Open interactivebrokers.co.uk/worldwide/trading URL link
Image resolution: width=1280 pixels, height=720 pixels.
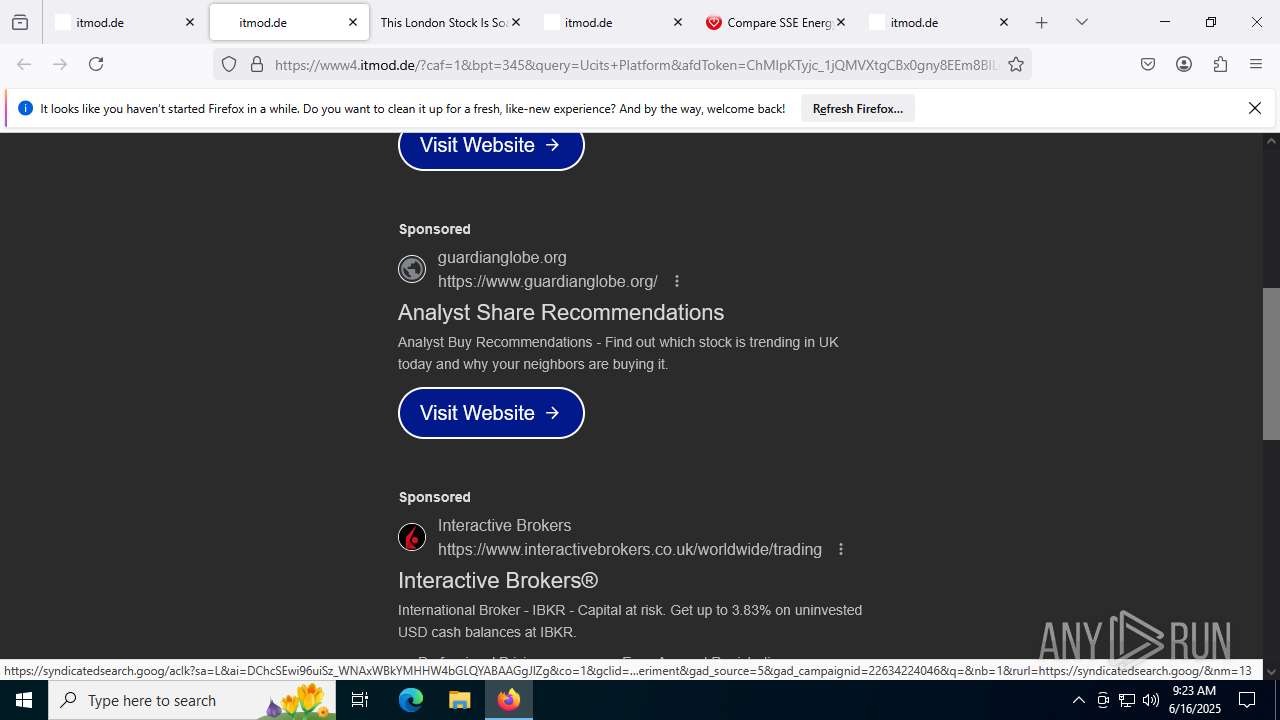click(630, 549)
